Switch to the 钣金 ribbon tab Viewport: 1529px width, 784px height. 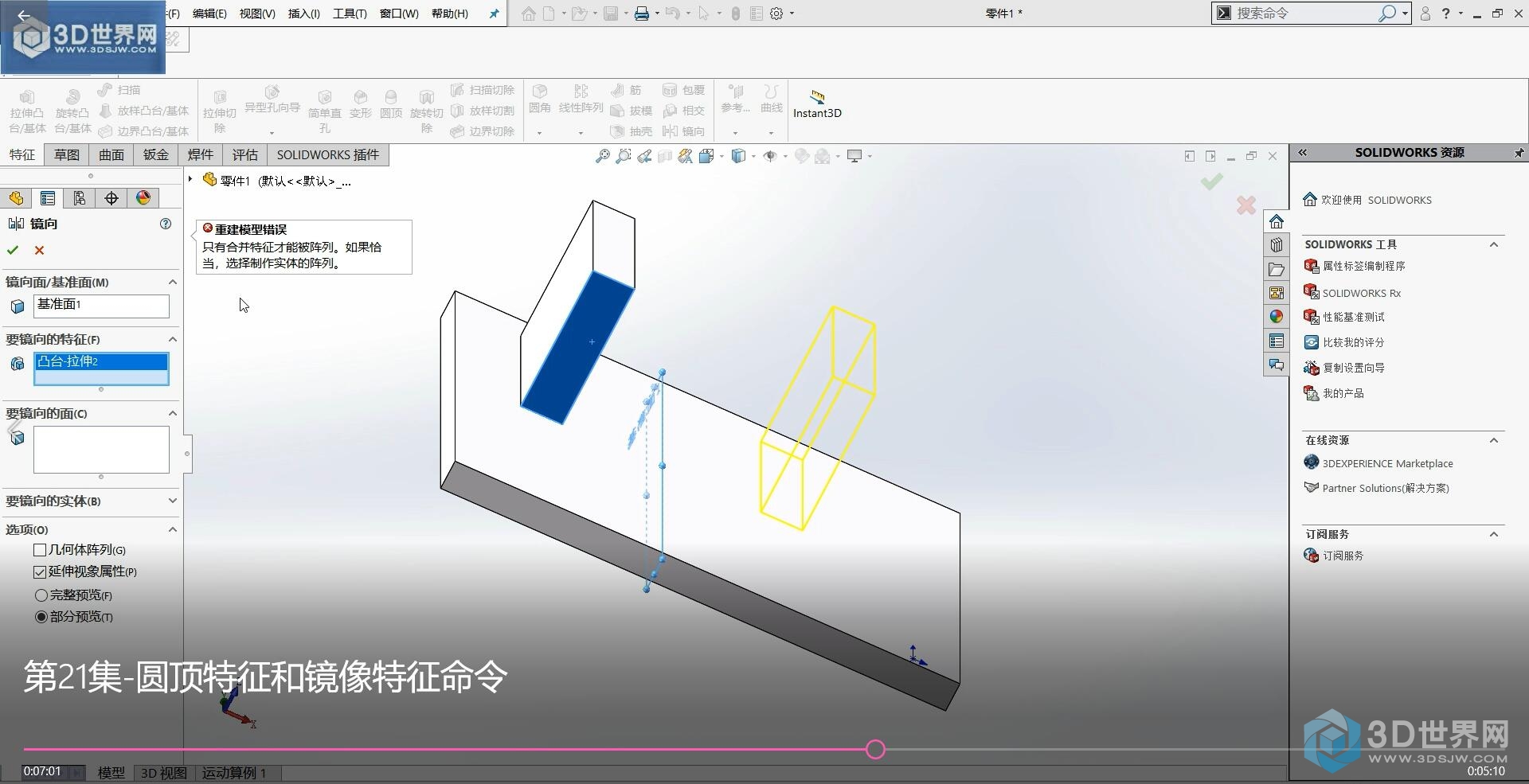click(x=156, y=154)
